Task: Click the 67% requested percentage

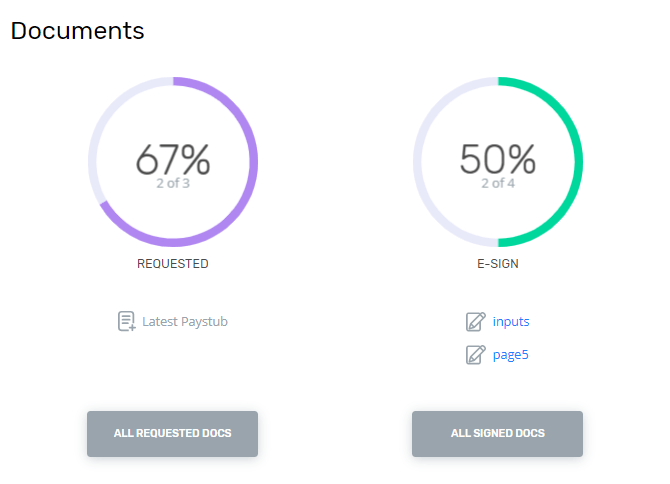Action: (173, 159)
